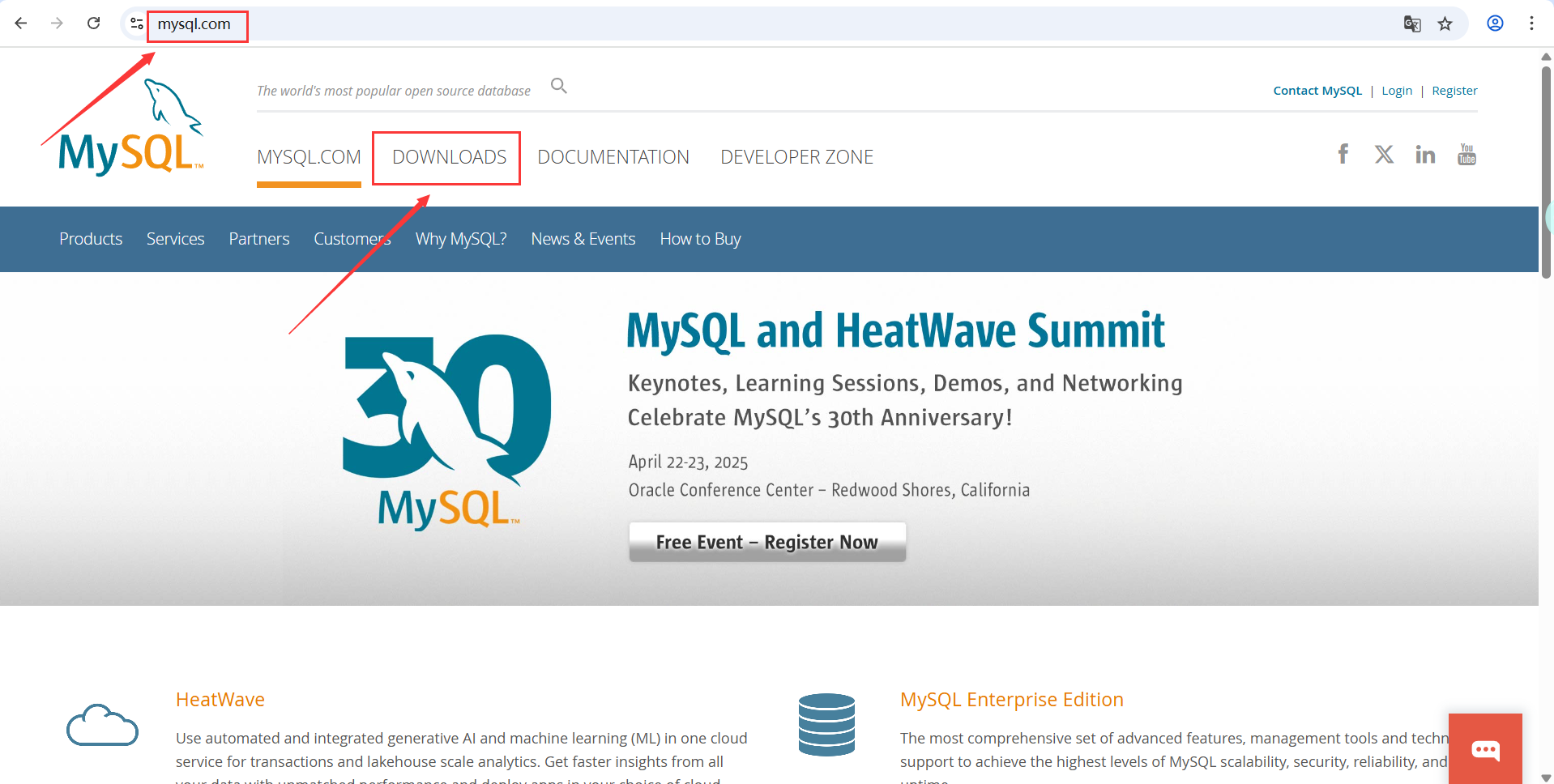Open the Services menu

point(175,239)
